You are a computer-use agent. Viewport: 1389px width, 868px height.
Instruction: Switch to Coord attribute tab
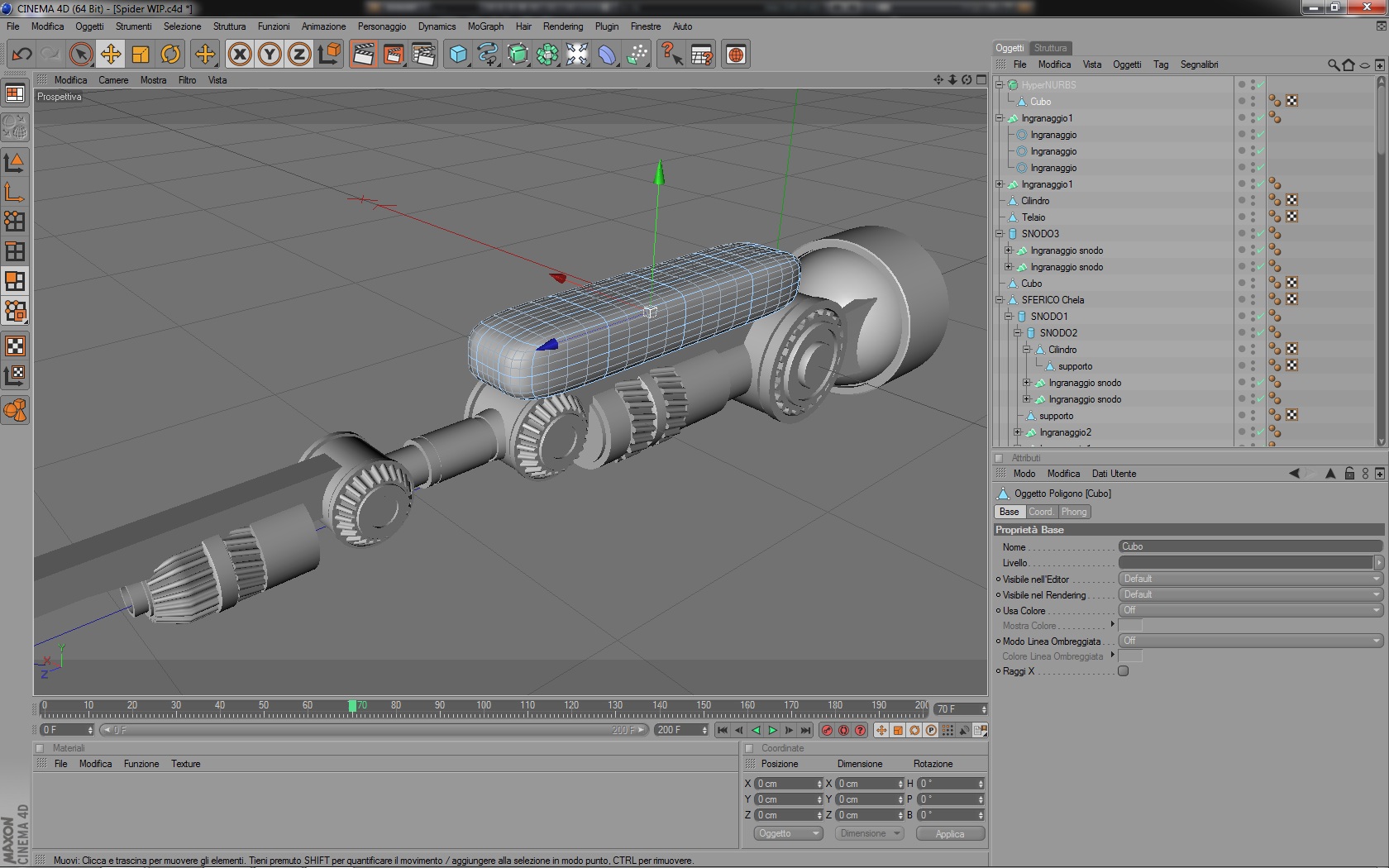[1040, 512]
